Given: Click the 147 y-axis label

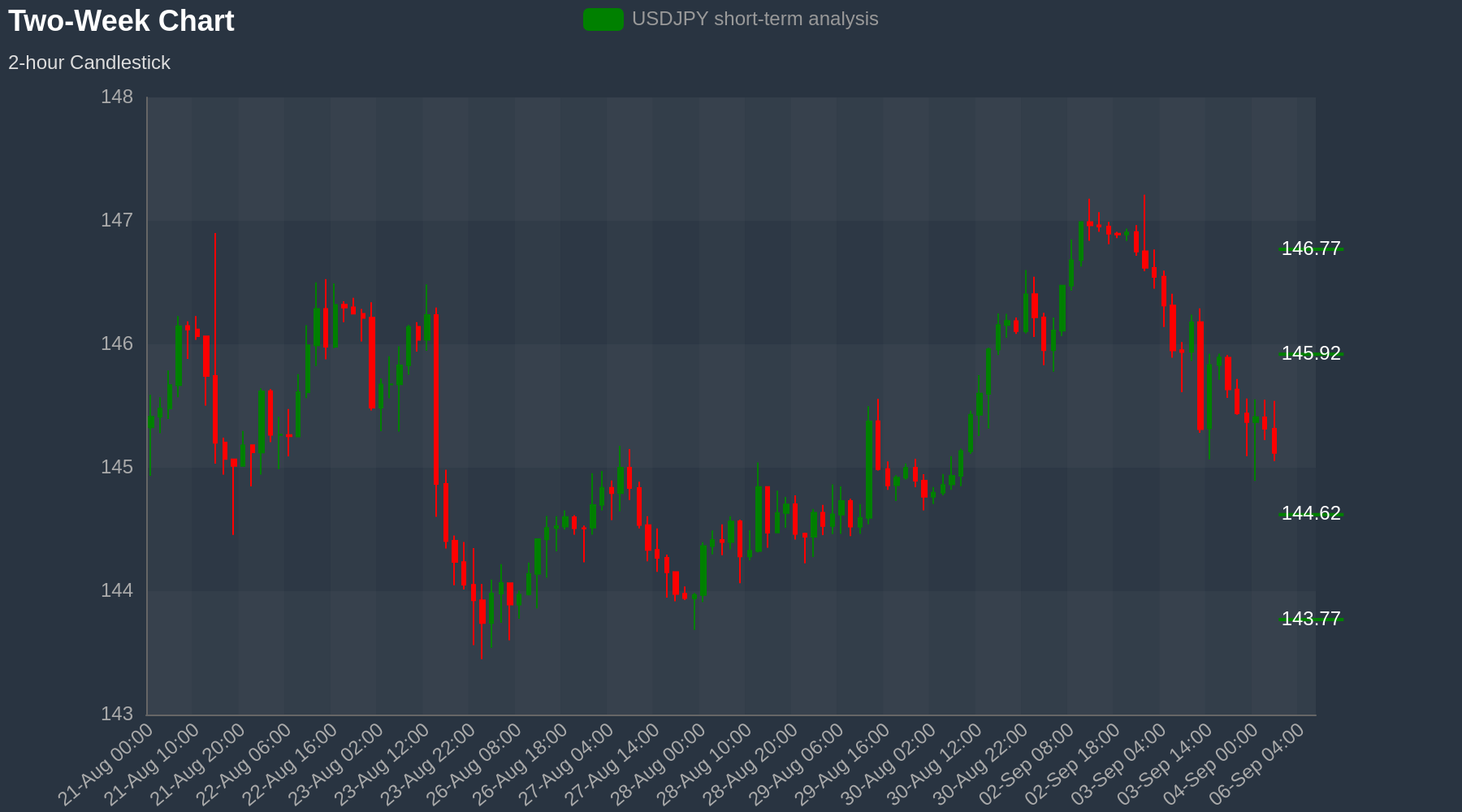Looking at the screenshot, I should 117,221.
